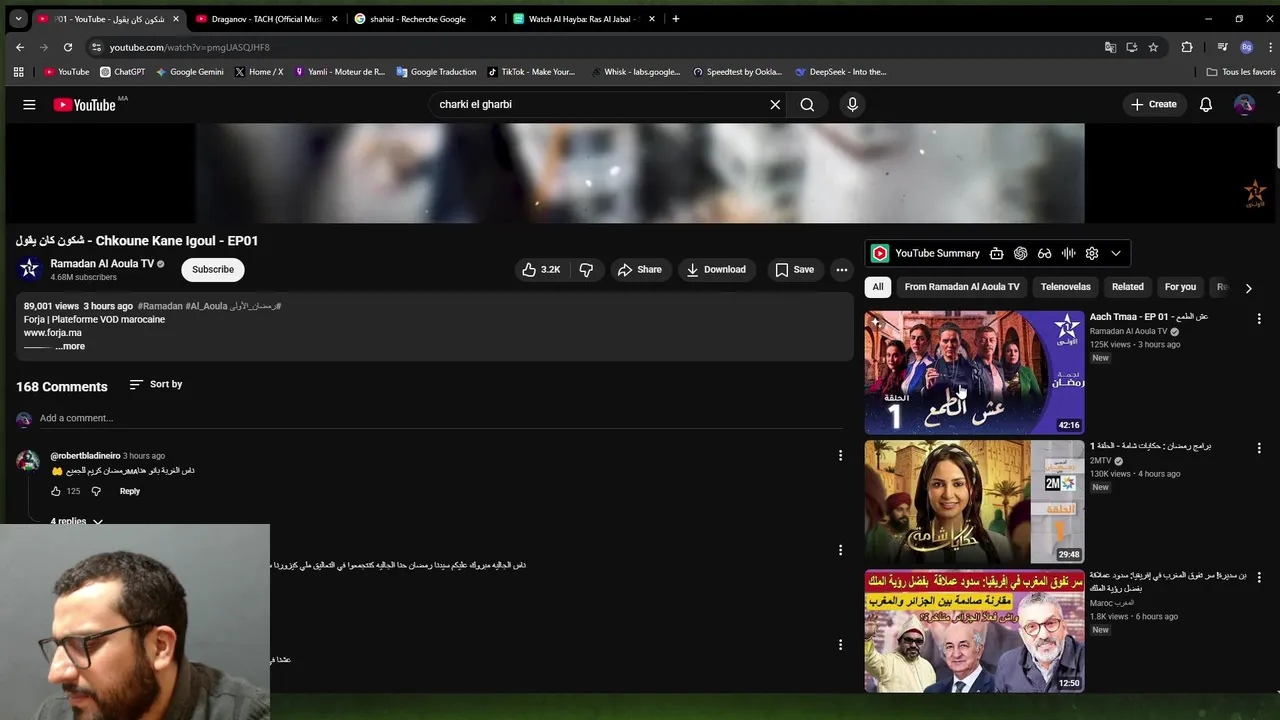Select the Related filter chip
The image size is (1280, 720).
pos(1128,287)
